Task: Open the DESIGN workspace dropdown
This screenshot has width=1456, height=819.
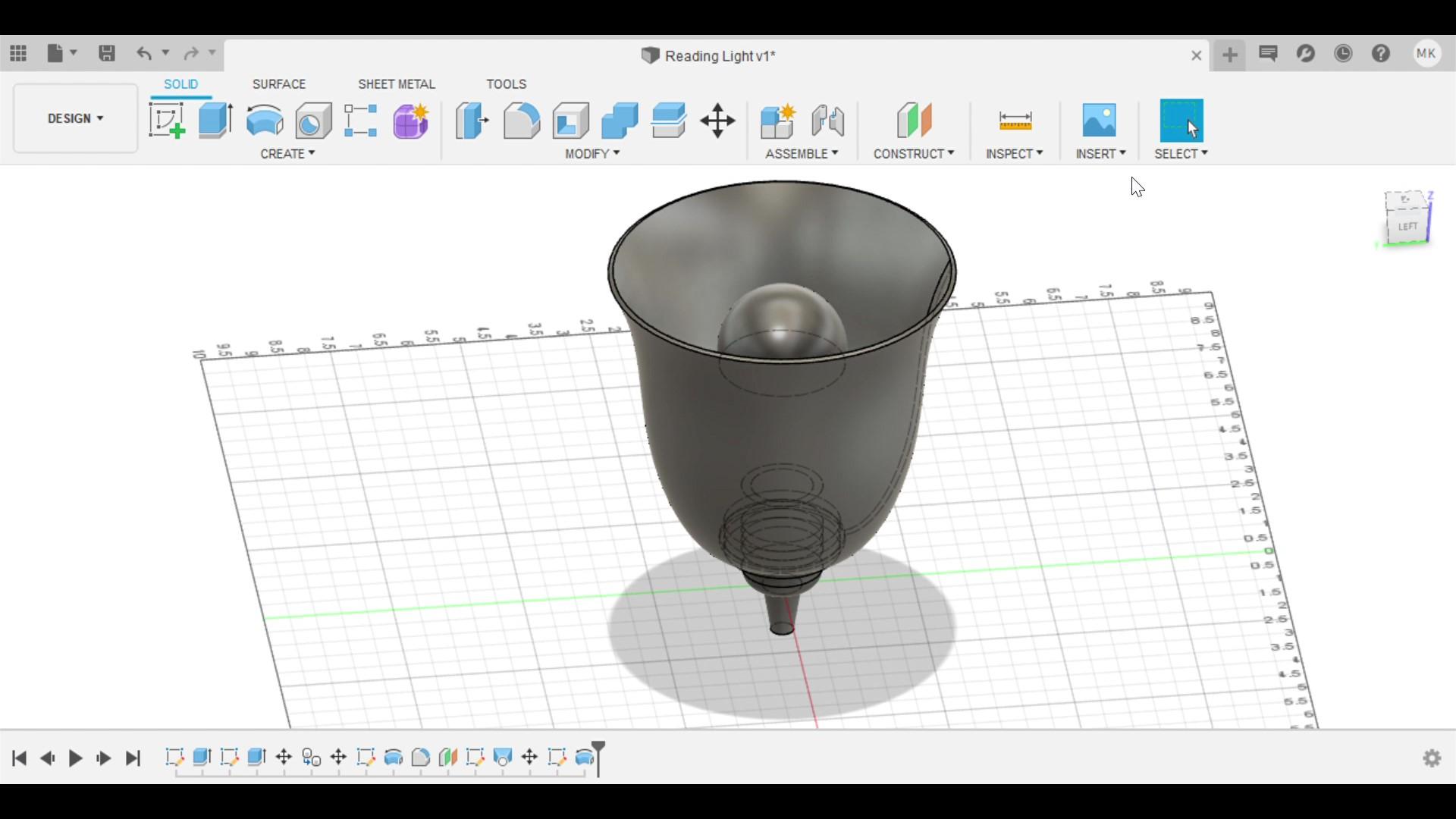Action: click(x=75, y=118)
